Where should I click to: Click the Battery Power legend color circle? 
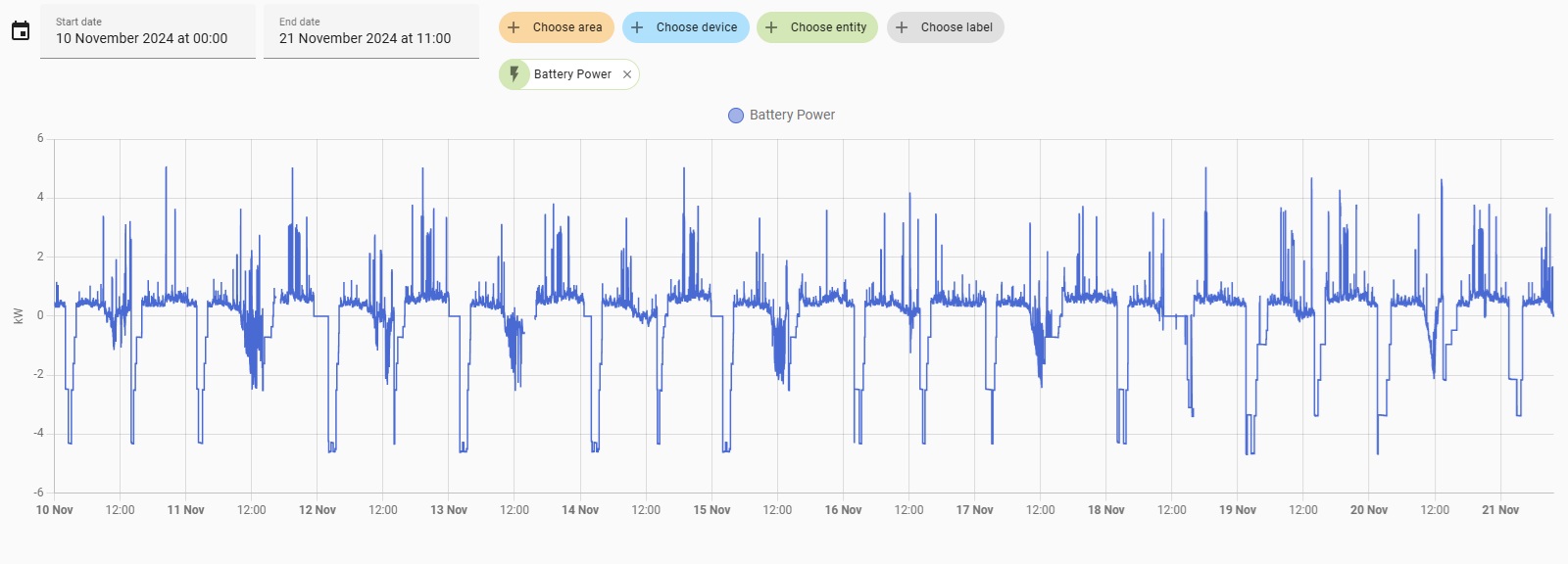(x=736, y=116)
